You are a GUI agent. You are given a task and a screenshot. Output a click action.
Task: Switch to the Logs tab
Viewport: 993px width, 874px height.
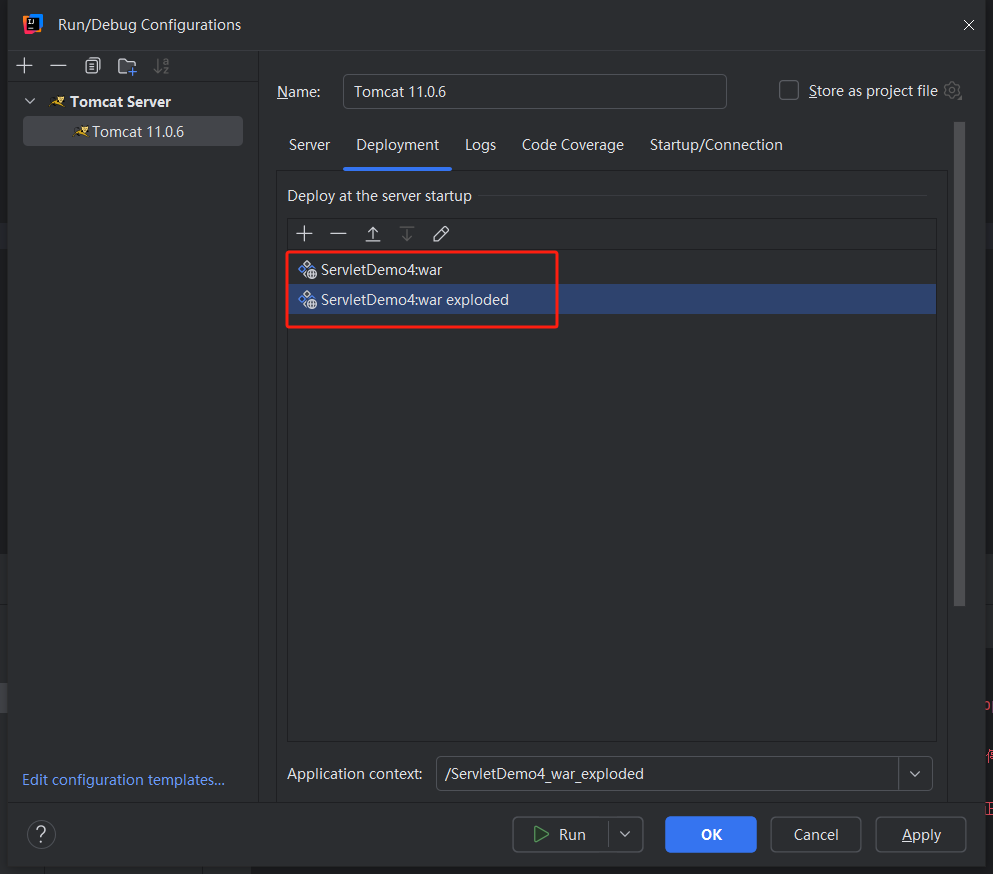point(480,145)
